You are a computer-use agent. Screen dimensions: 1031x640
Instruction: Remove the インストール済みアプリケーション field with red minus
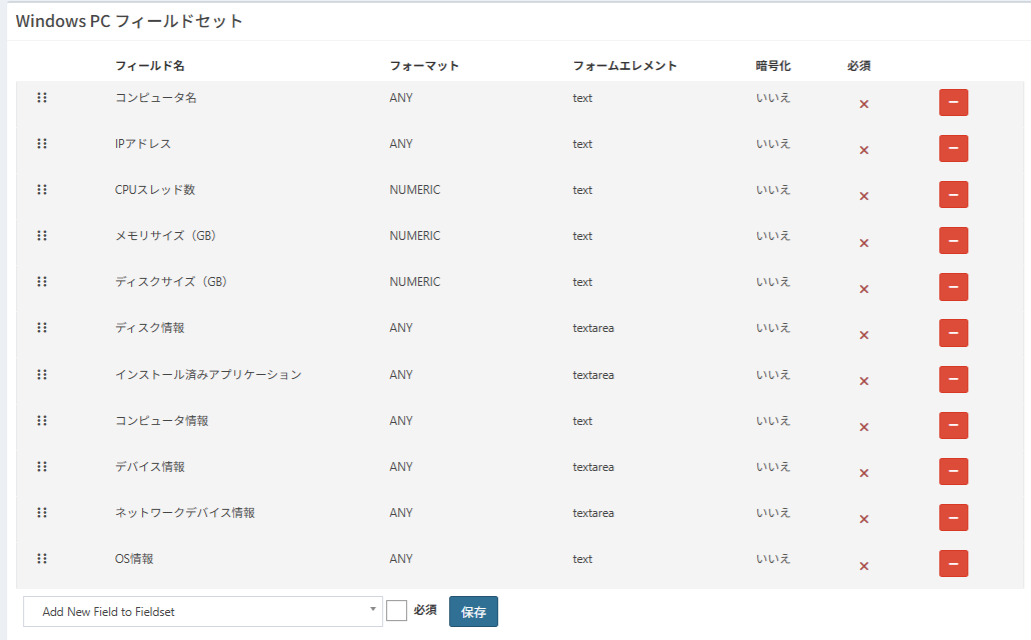click(x=953, y=380)
